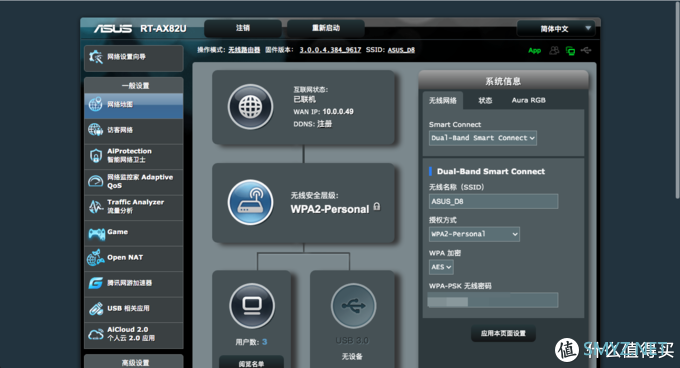680x368 pixels.
Task: Click the 一般设置 section header
Action: [135, 85]
